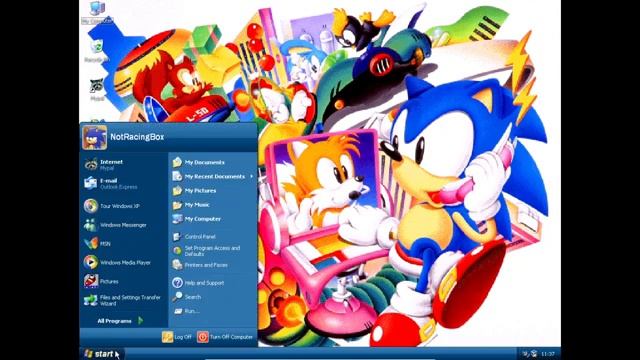Open My Pictures folder

point(213,191)
